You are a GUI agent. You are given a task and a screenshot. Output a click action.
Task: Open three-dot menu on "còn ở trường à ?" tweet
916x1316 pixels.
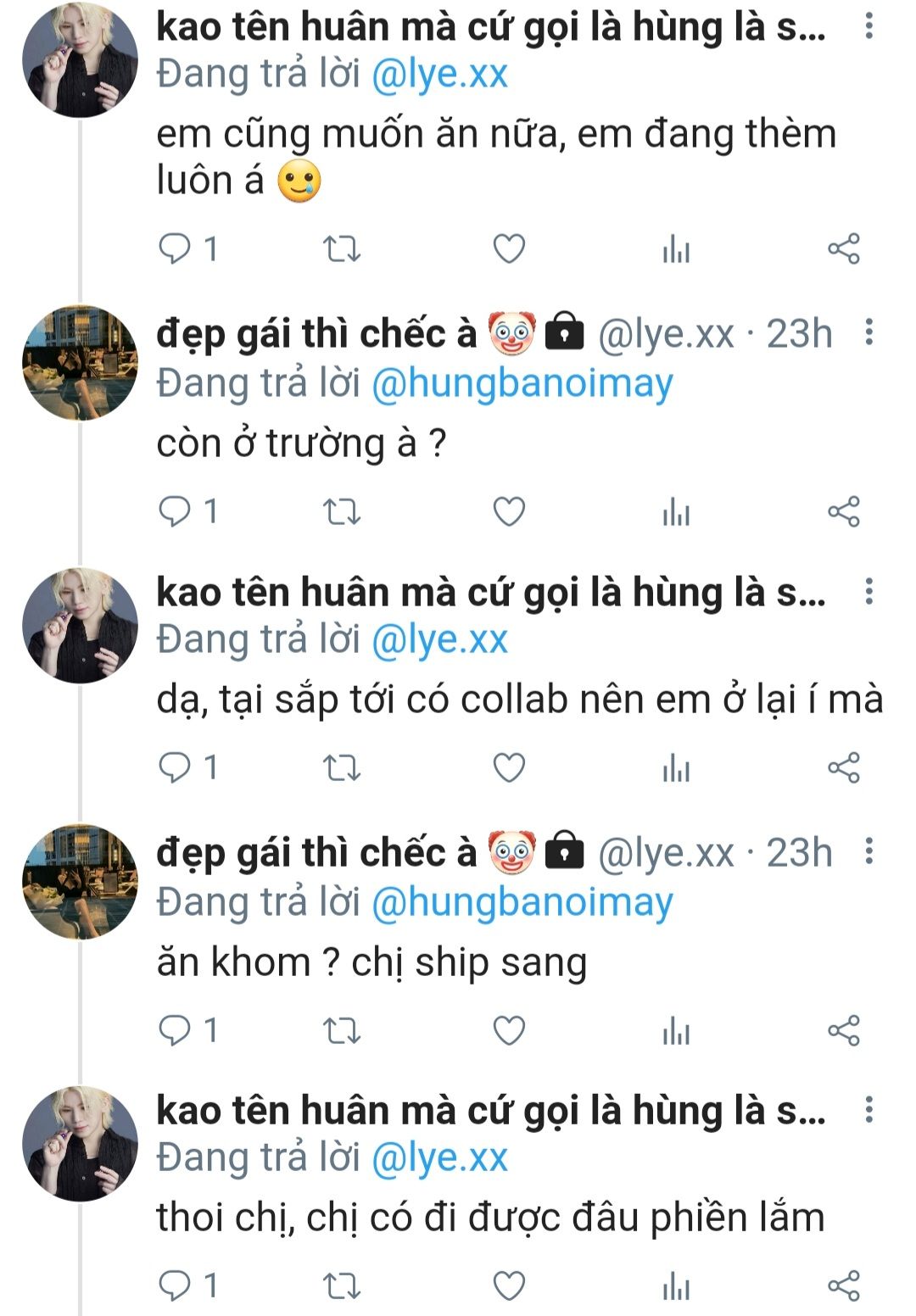pyautogui.click(x=869, y=333)
